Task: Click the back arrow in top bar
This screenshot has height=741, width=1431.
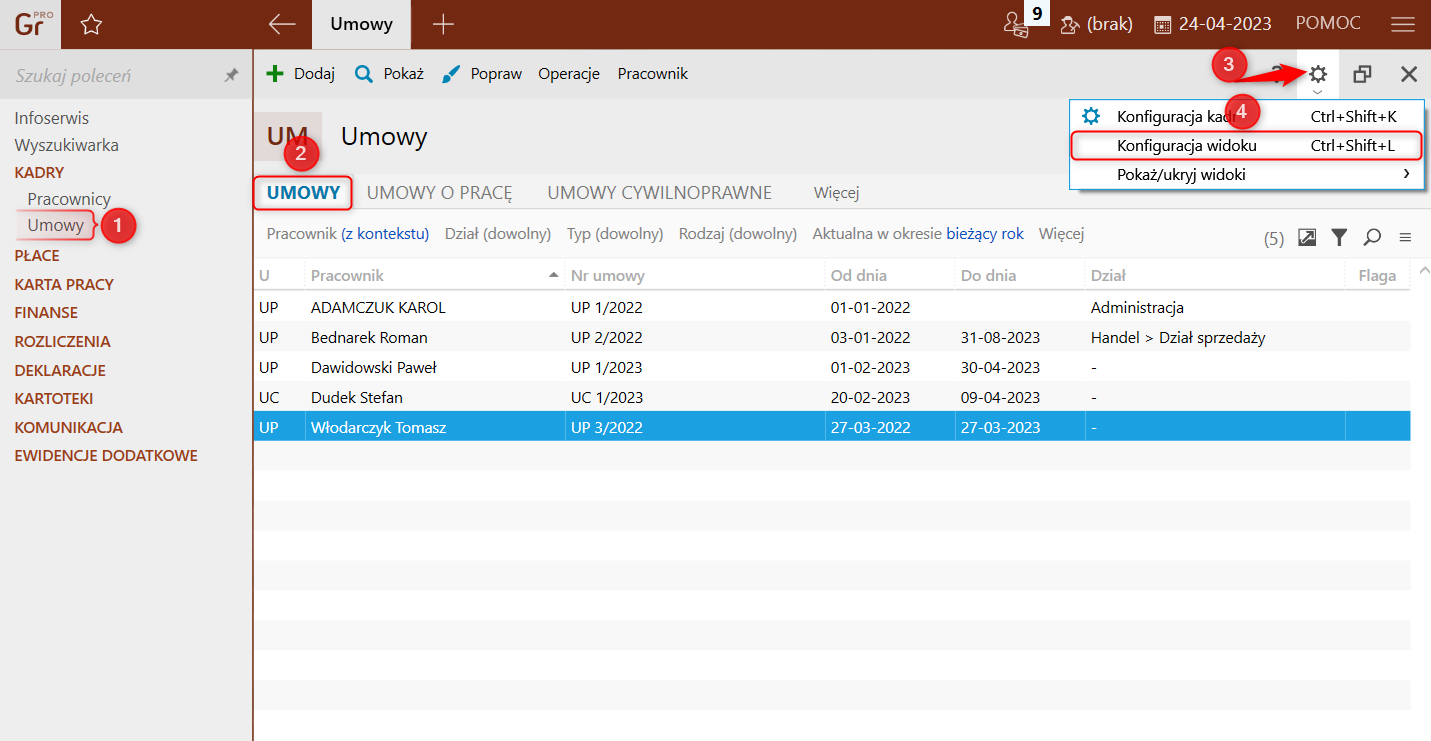Action: pos(282,24)
